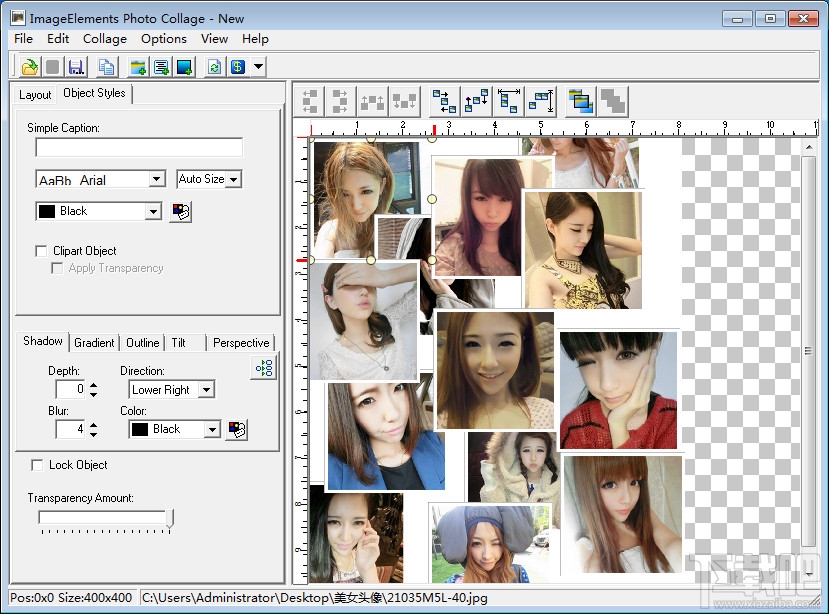Open shadow color picker icon
This screenshot has height=614, width=829.
pos(237,429)
